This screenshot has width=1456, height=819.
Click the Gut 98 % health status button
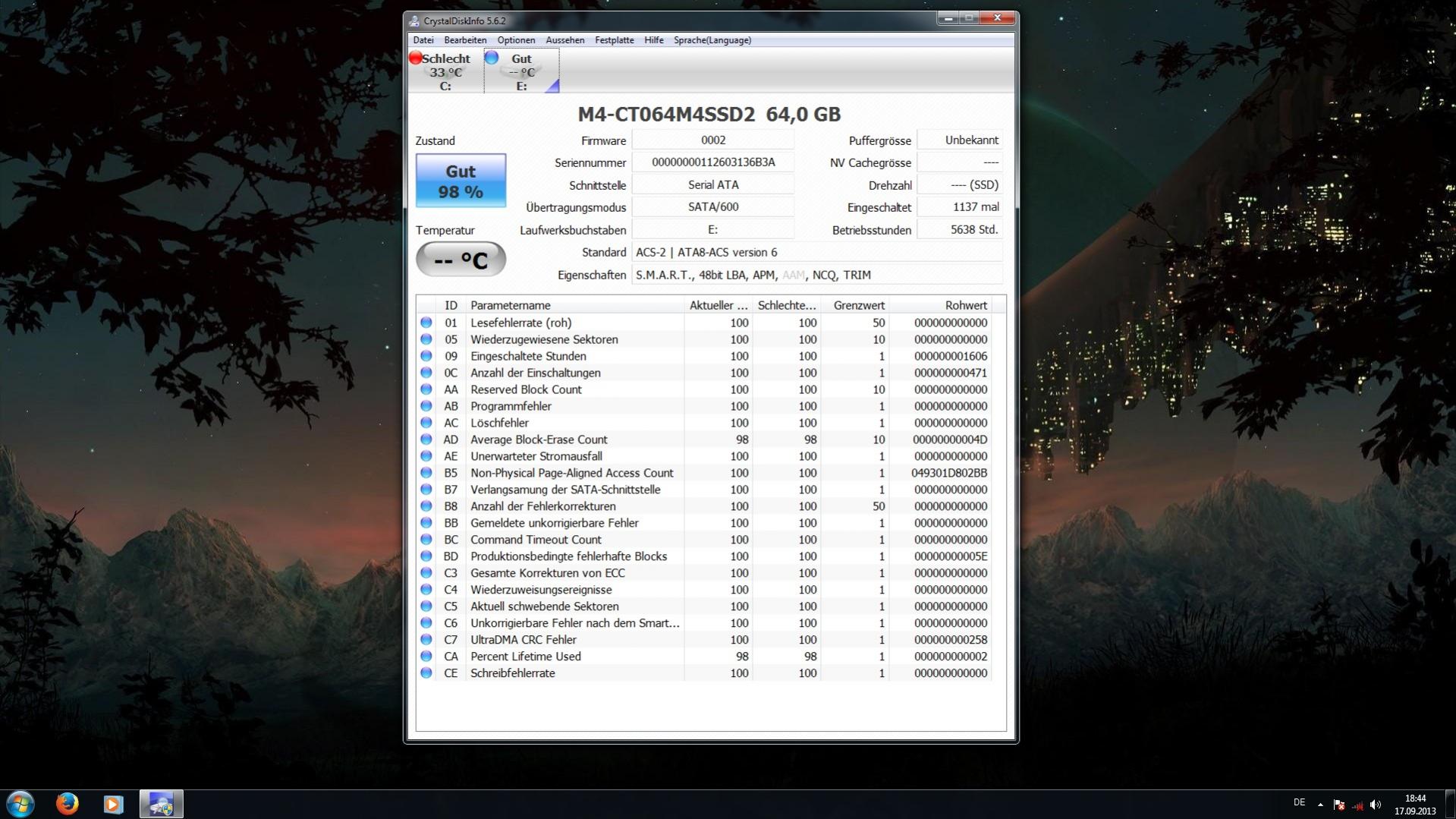461,181
